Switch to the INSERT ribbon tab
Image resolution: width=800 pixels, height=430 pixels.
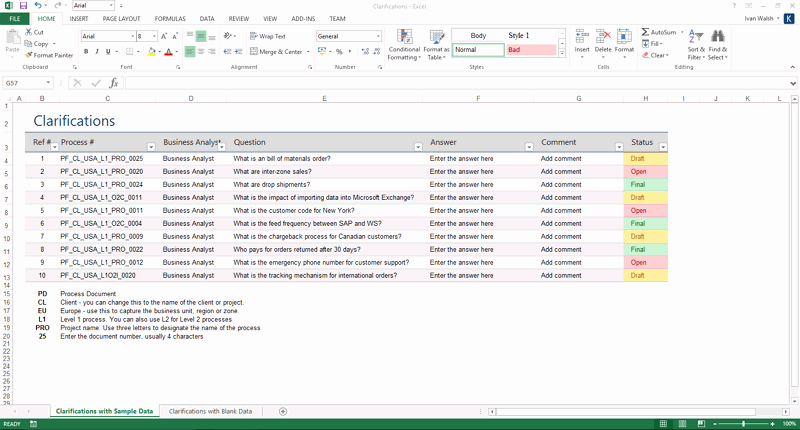click(x=79, y=19)
